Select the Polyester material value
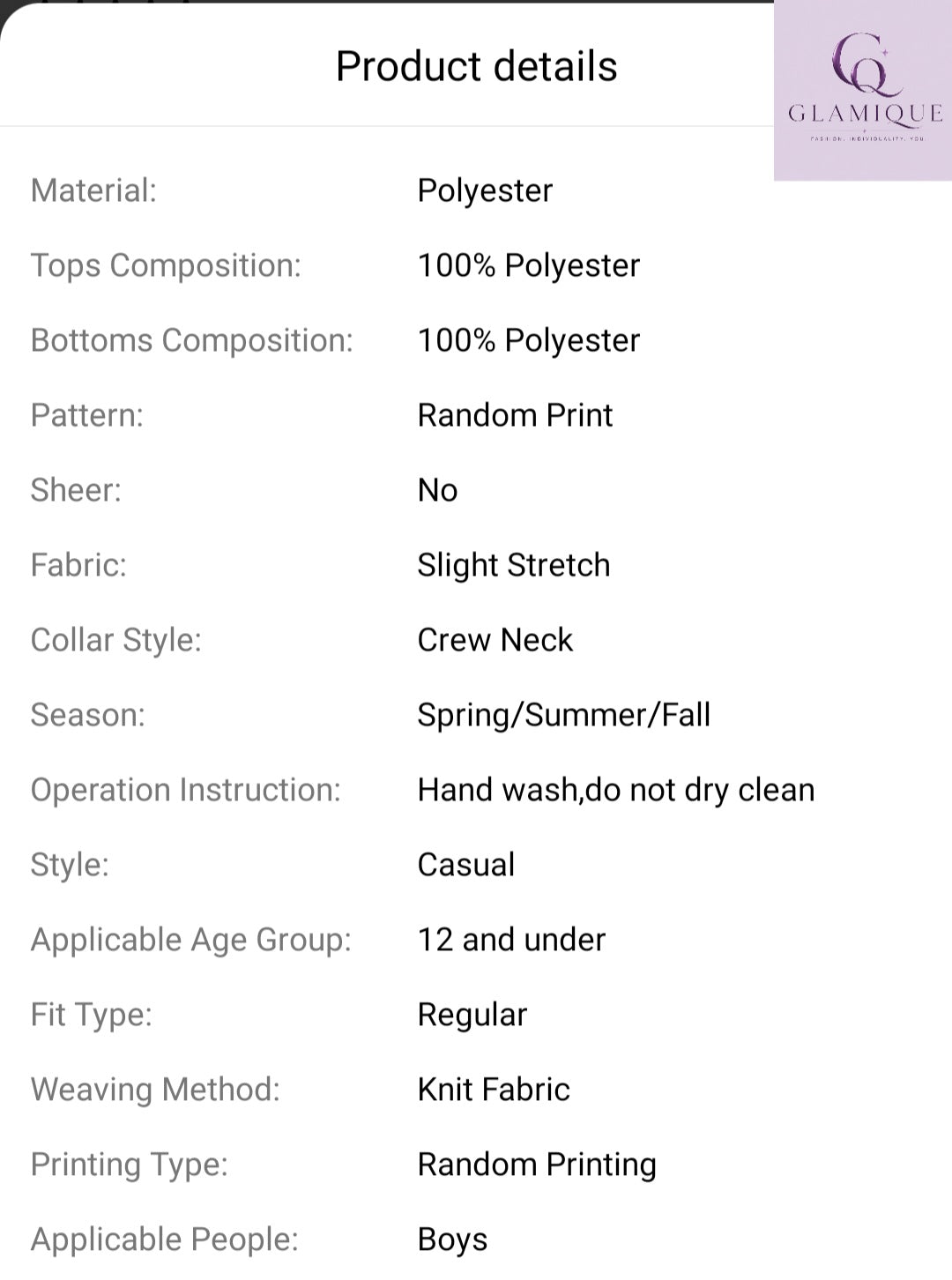Screen dimensions: 952x1280 pyautogui.click(x=485, y=191)
